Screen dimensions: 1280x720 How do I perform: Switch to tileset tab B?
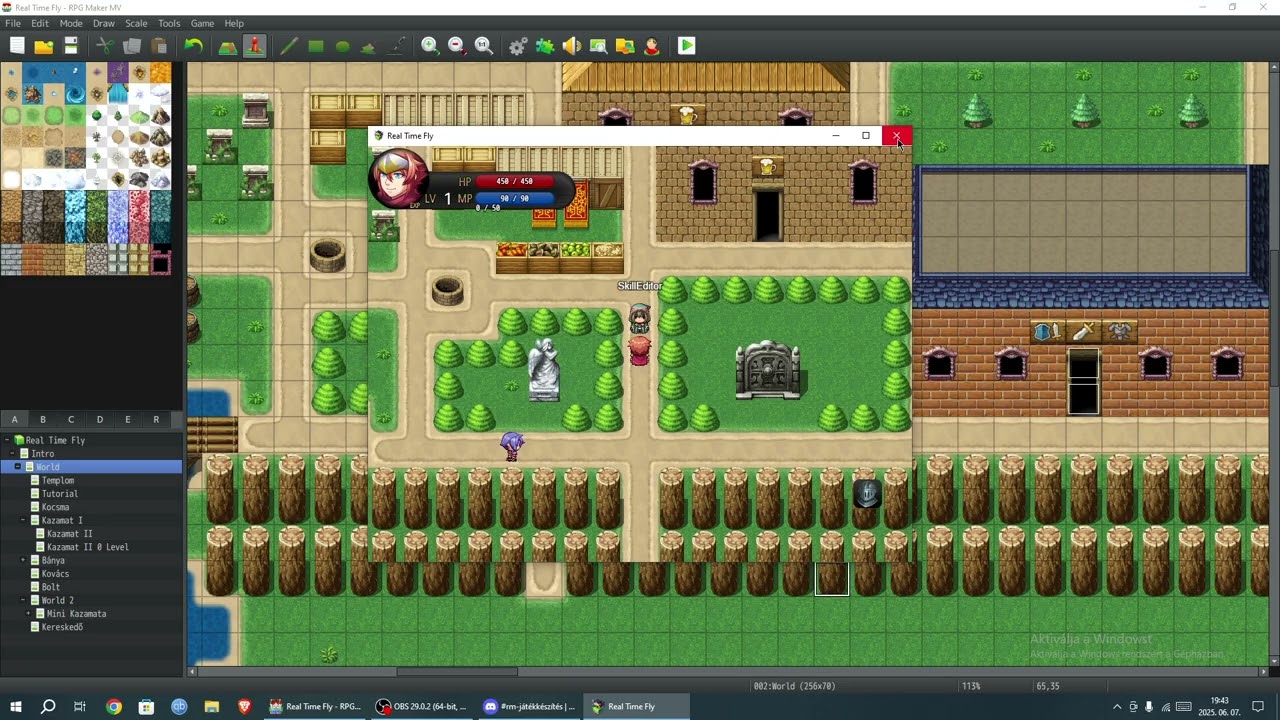coord(43,420)
